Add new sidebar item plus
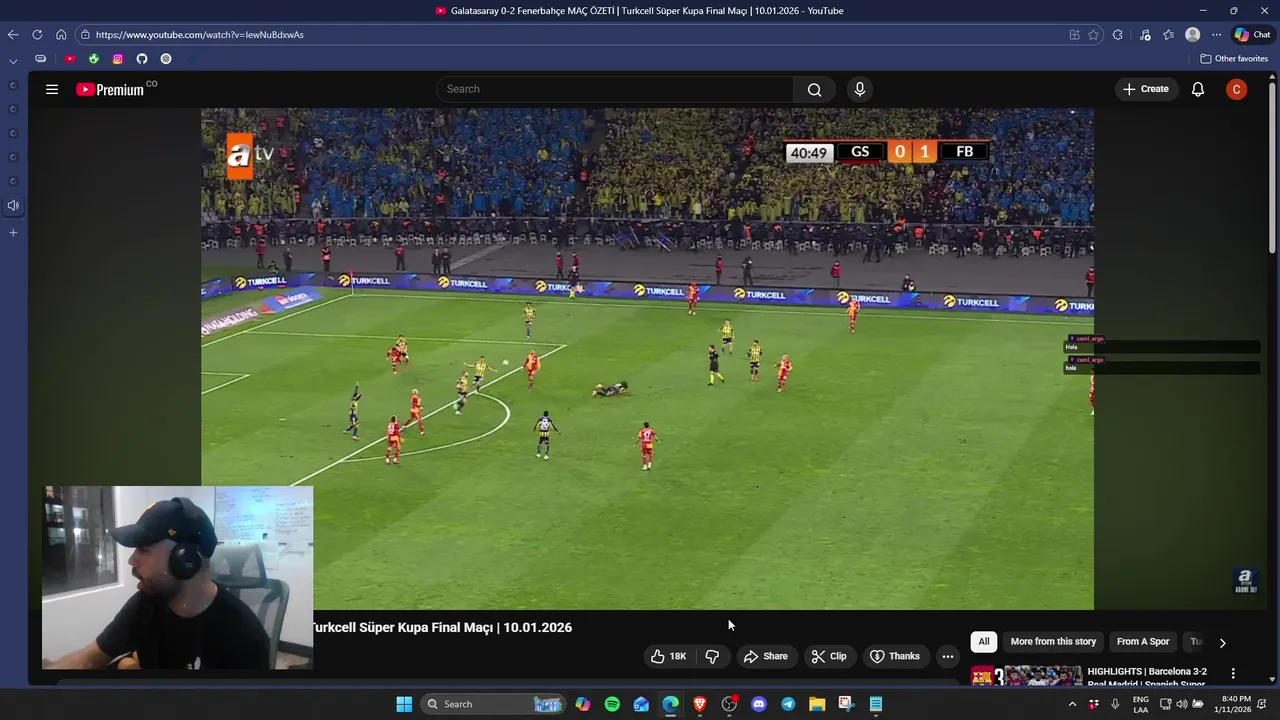The width and height of the screenshot is (1280, 720). pos(13,232)
